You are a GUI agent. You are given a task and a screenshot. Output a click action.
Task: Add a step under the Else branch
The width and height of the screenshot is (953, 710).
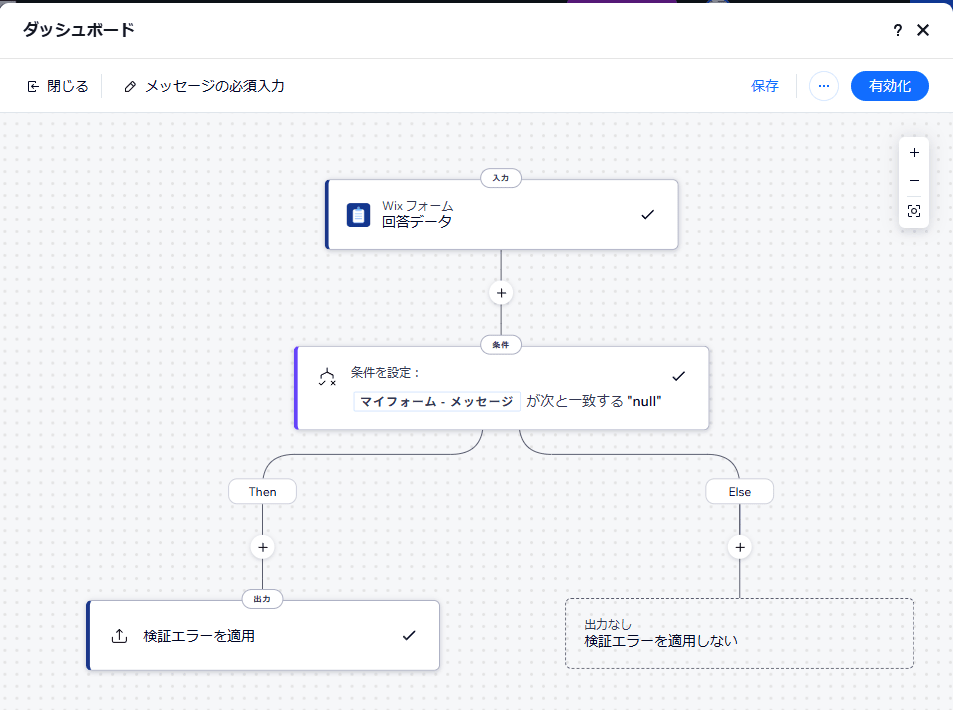point(740,548)
